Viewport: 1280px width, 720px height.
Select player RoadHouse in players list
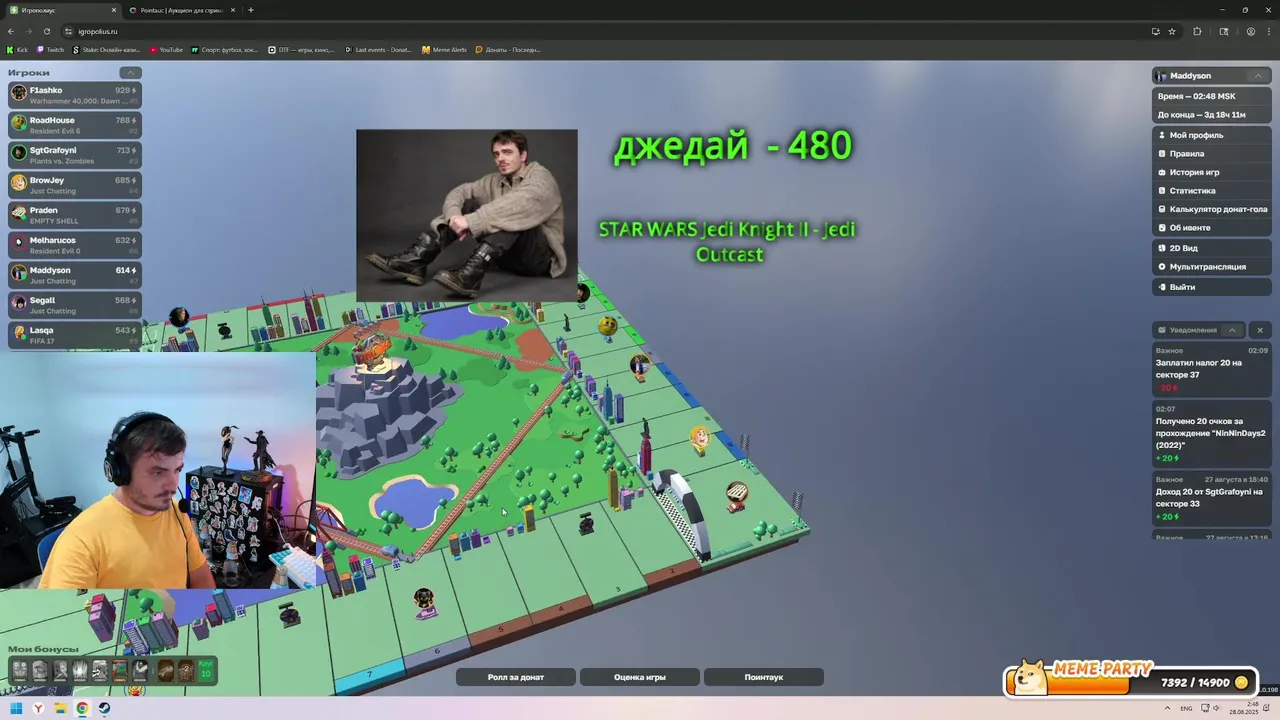75,125
